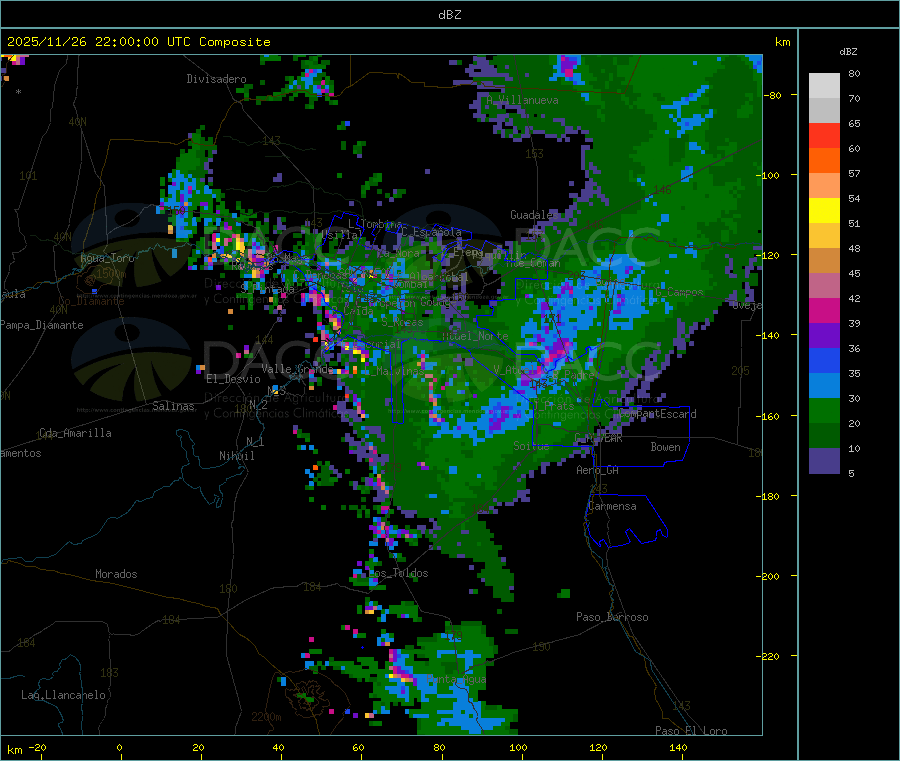Screen dimensions: 900x761
Task: Click the timestamp 2025/11/26 22:00:00 UTC Composite
Action: click(138, 42)
